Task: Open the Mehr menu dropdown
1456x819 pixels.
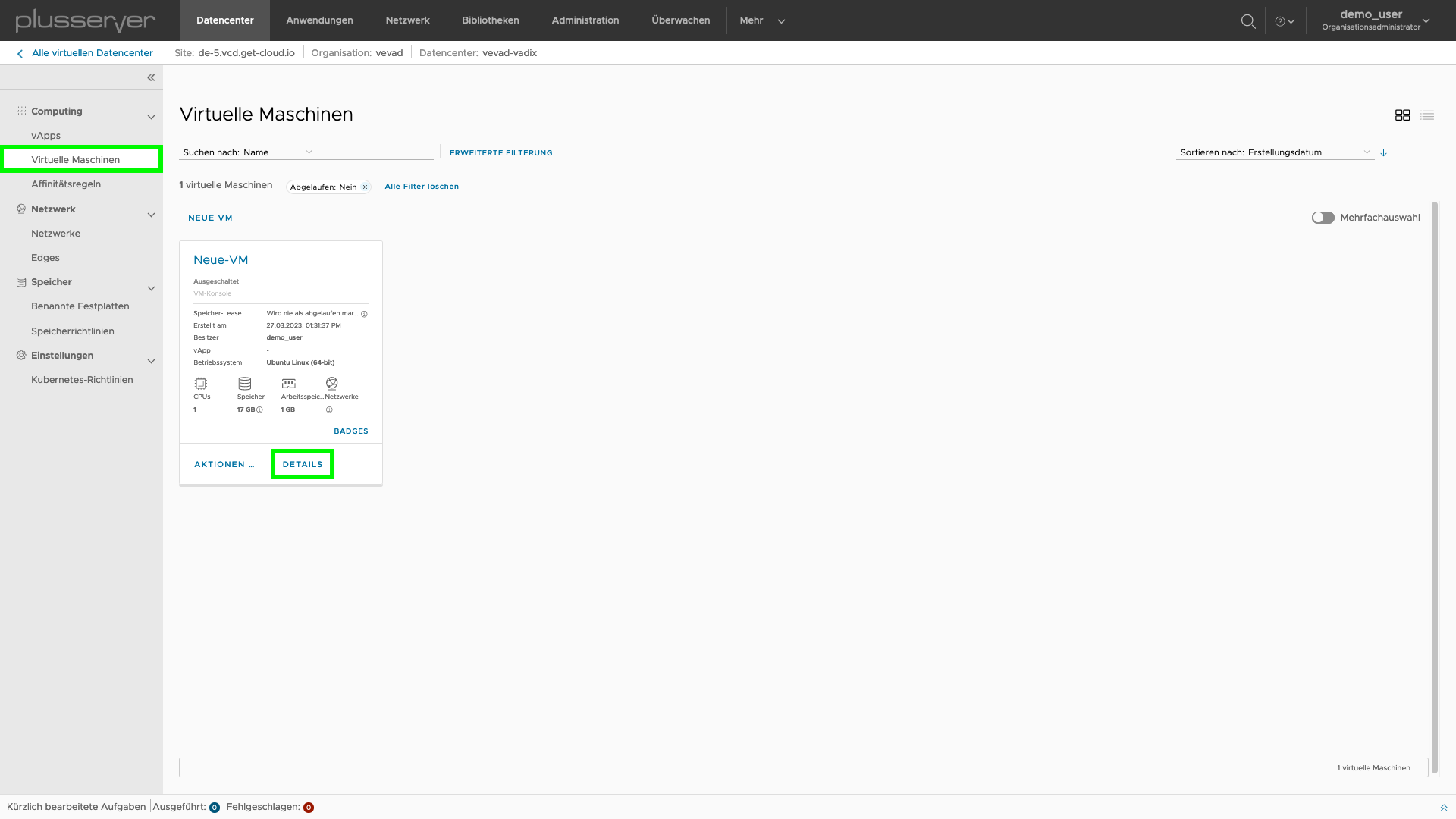Action: (762, 20)
